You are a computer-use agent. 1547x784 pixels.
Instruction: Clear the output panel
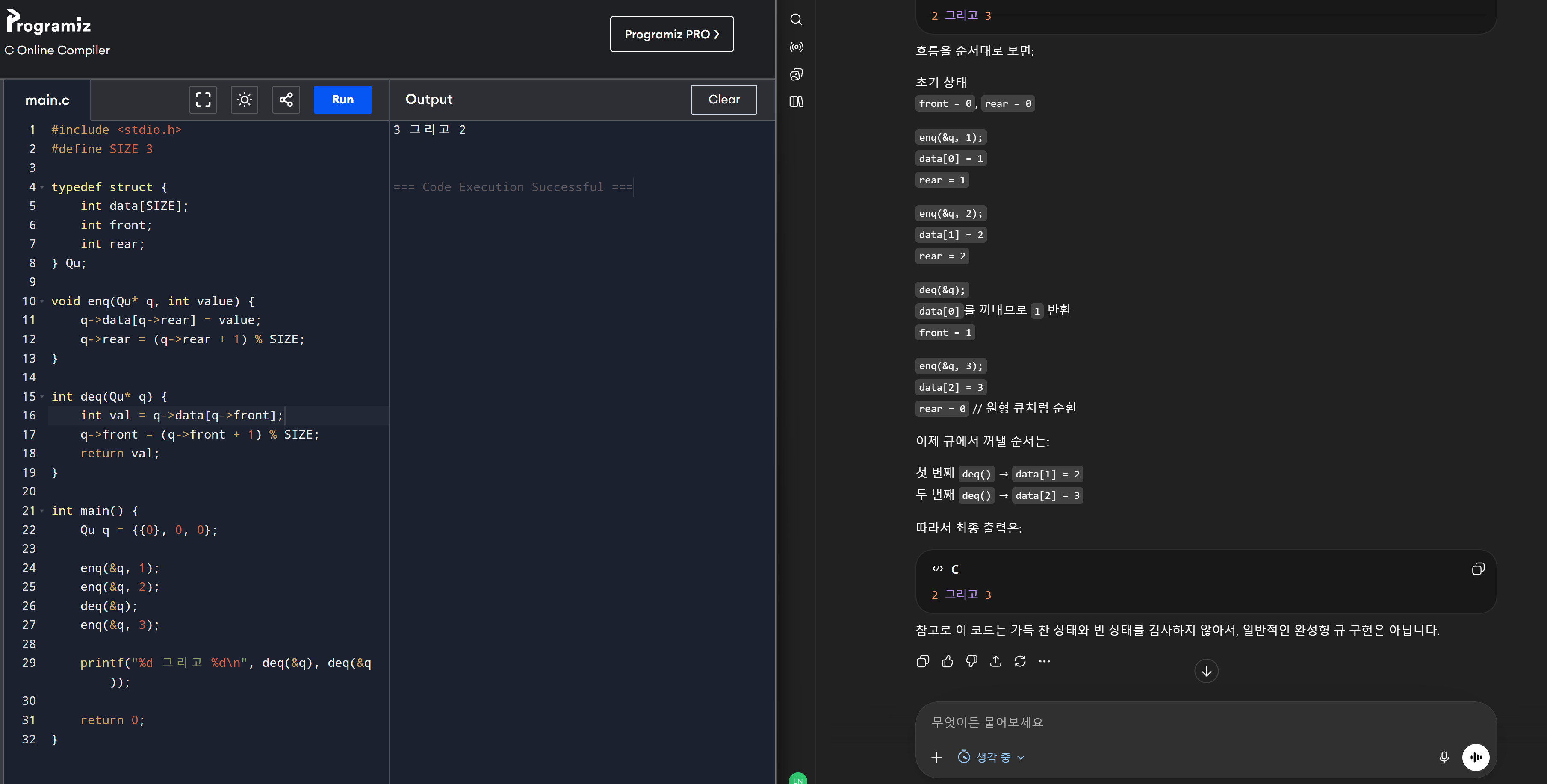coord(723,100)
